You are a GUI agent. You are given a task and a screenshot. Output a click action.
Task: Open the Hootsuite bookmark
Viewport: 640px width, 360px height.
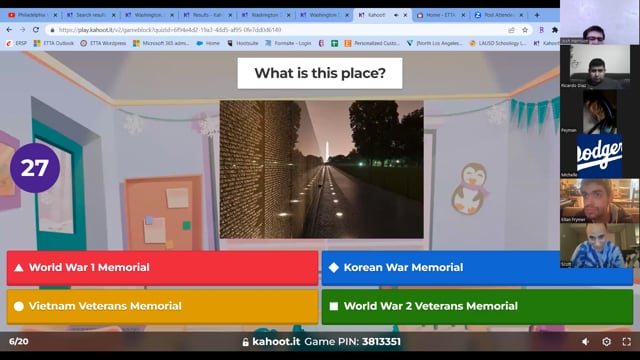[243, 43]
